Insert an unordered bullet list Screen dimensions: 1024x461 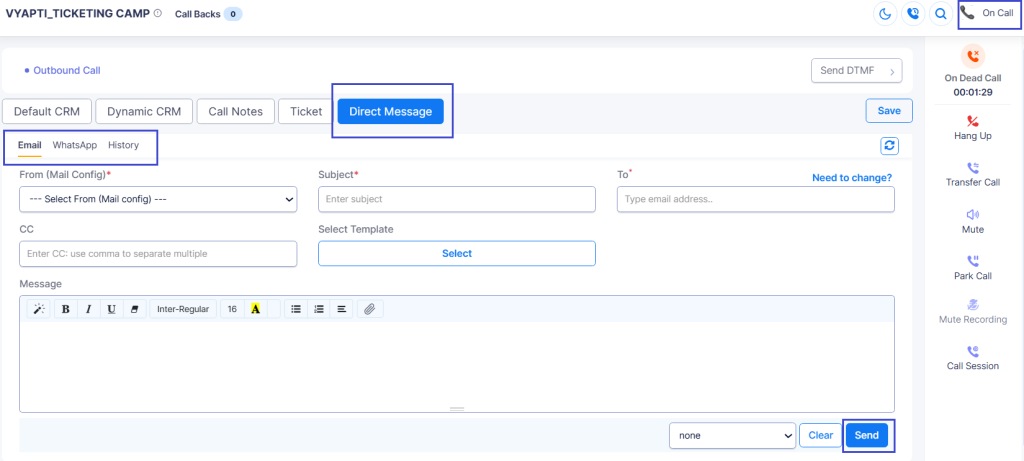(296, 309)
